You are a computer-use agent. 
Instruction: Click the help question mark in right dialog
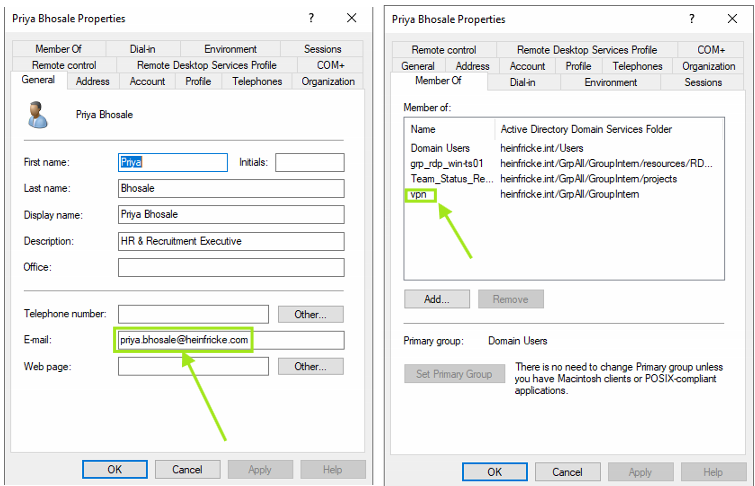tap(691, 18)
